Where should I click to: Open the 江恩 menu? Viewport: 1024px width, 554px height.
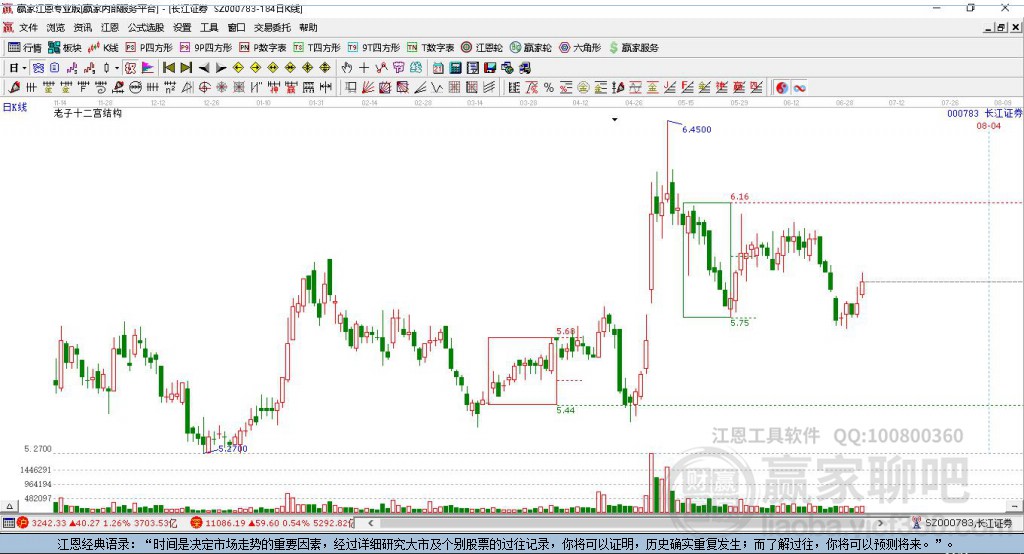click(110, 27)
